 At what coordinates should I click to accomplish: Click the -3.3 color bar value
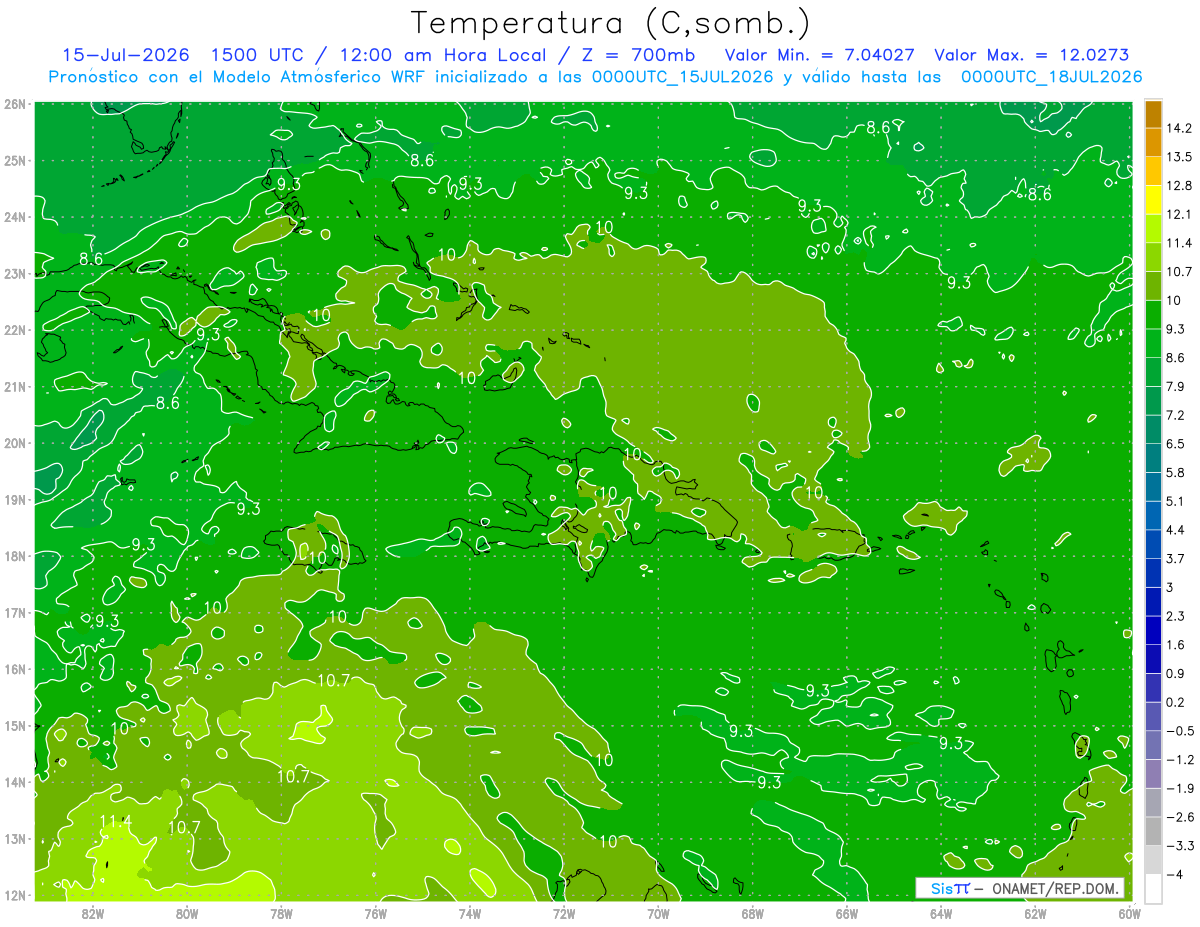click(1179, 845)
